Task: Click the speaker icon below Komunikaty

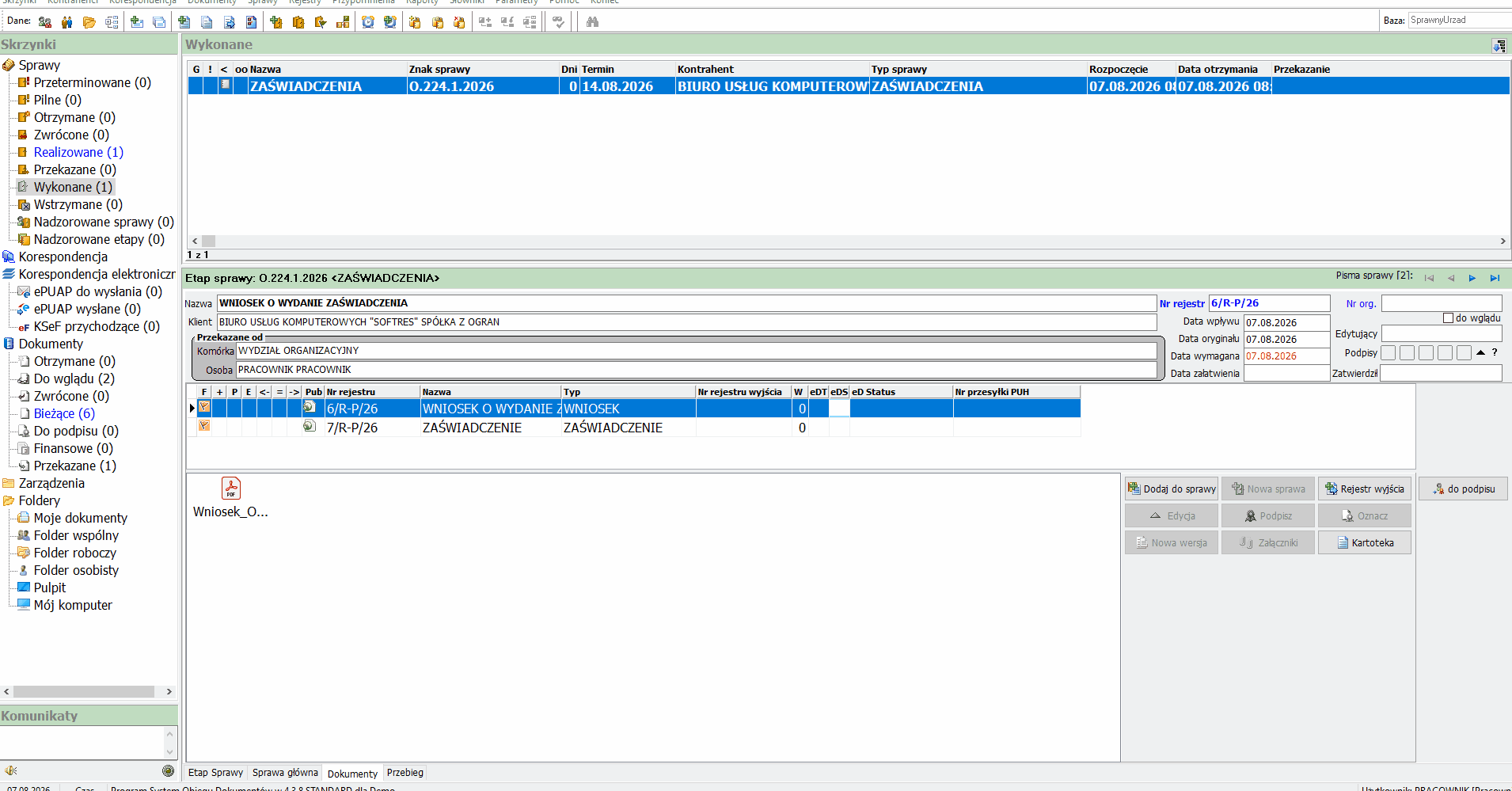Action: (10, 770)
